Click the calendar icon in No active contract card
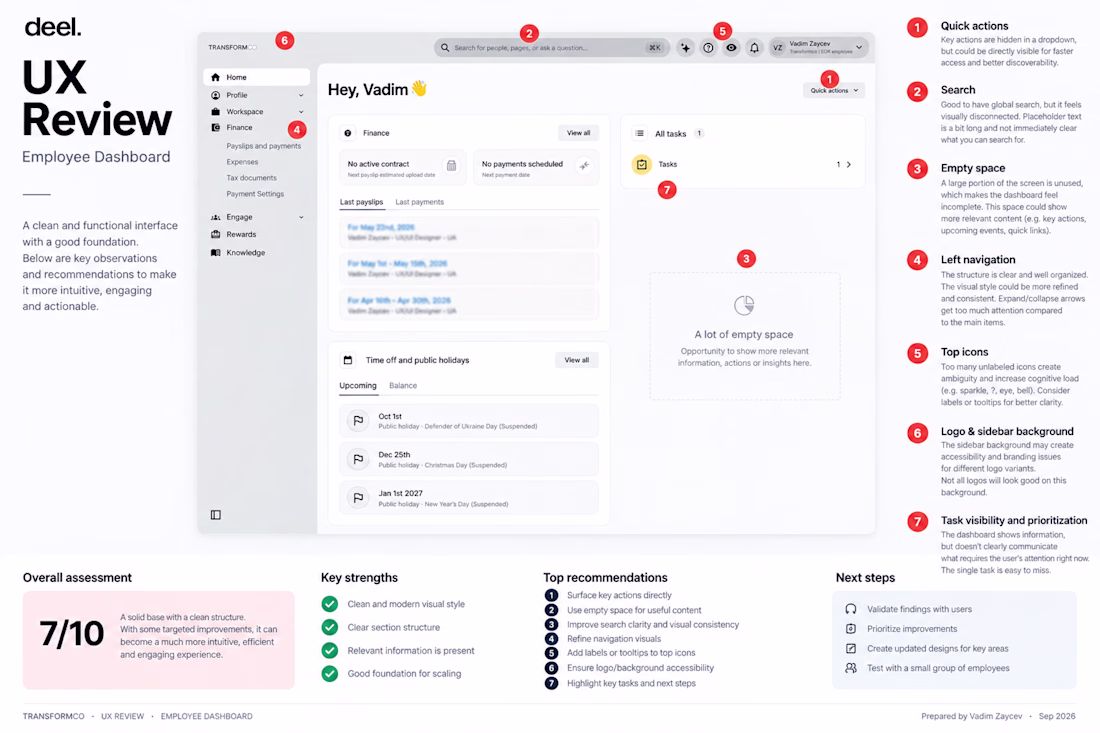Screen dimensions: 1100x733 click(451, 166)
